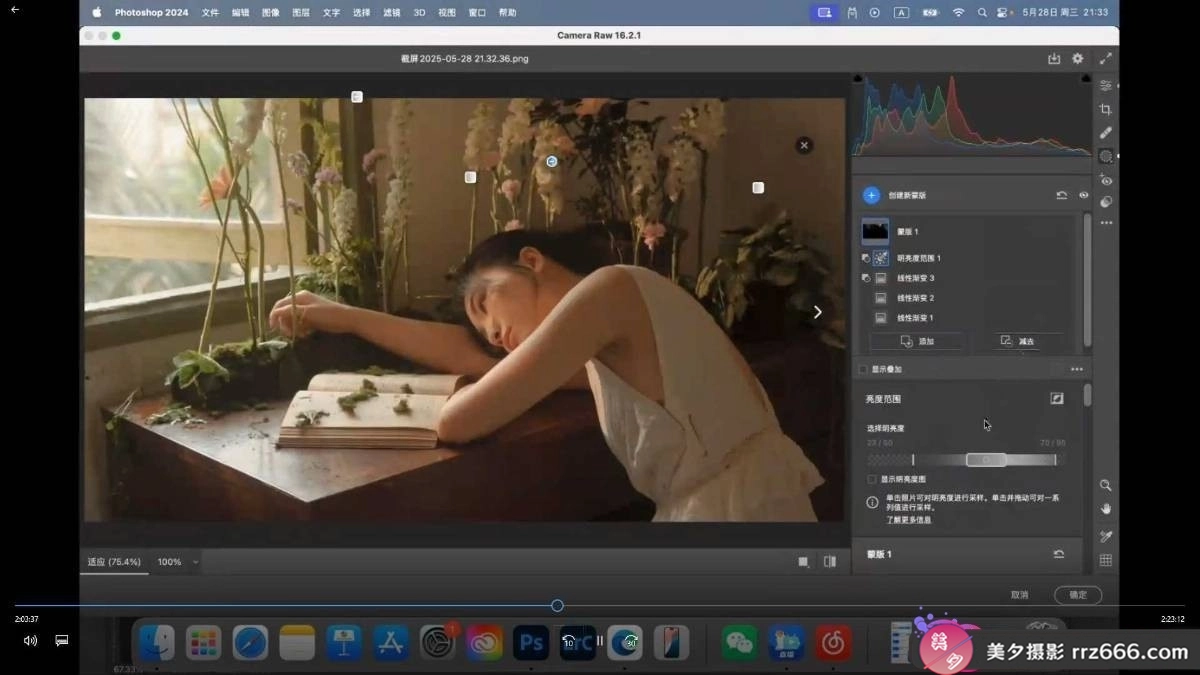Image resolution: width=1200 pixels, height=675 pixels.
Task: Toggle single view mode icon
Action: (x=803, y=562)
